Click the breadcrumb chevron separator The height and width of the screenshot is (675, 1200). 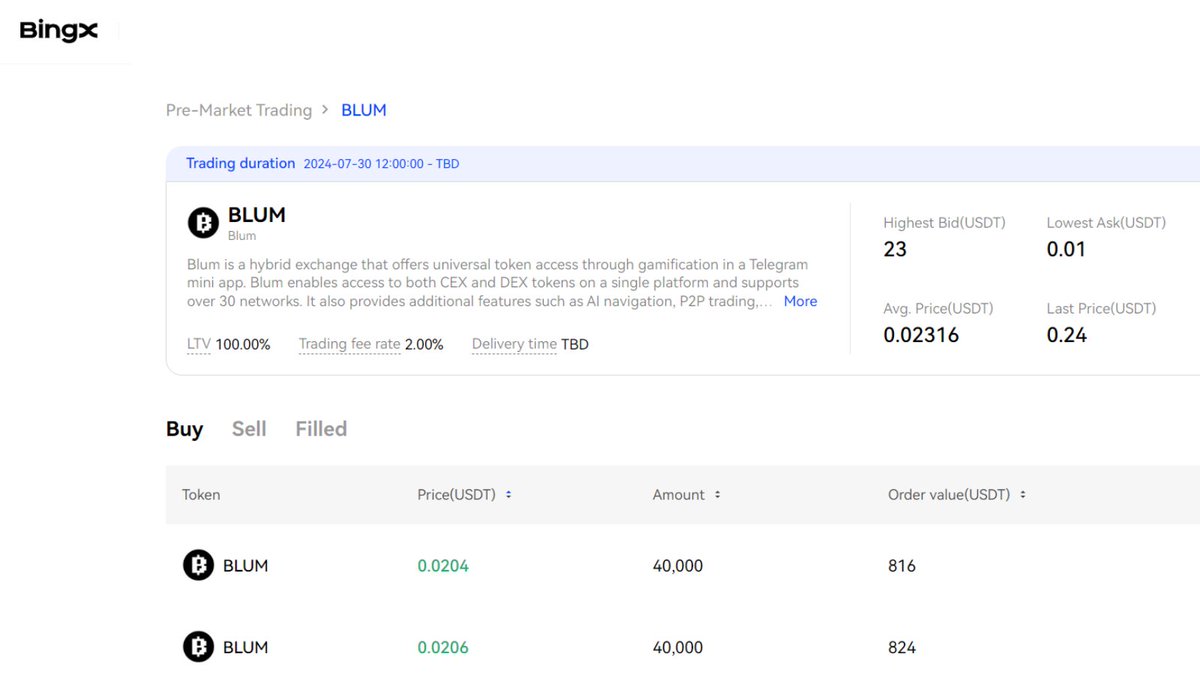[x=325, y=110]
